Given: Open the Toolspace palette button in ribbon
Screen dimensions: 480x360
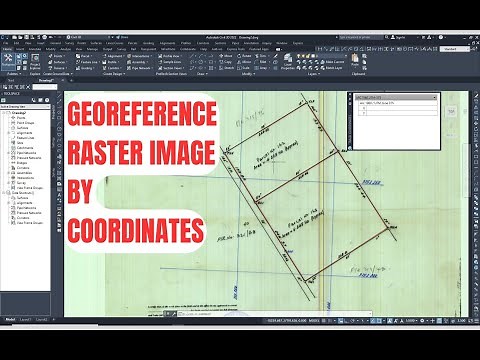Looking at the screenshot, I should click(x=8, y=61).
